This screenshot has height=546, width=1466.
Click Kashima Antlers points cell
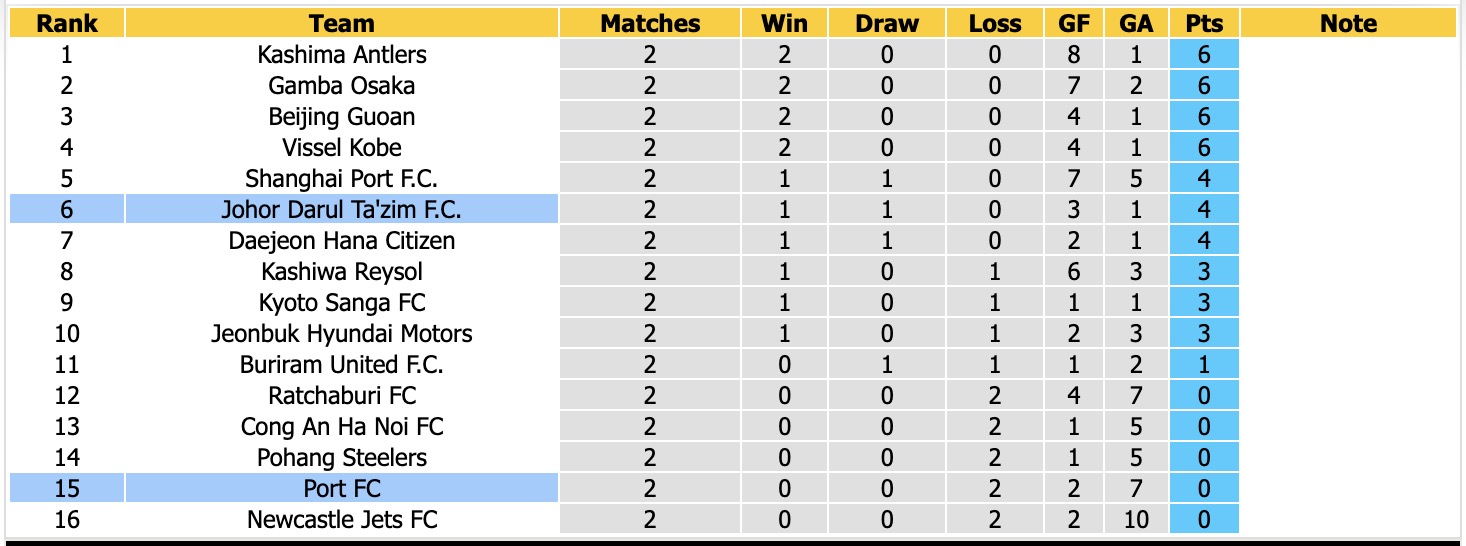coord(1204,54)
